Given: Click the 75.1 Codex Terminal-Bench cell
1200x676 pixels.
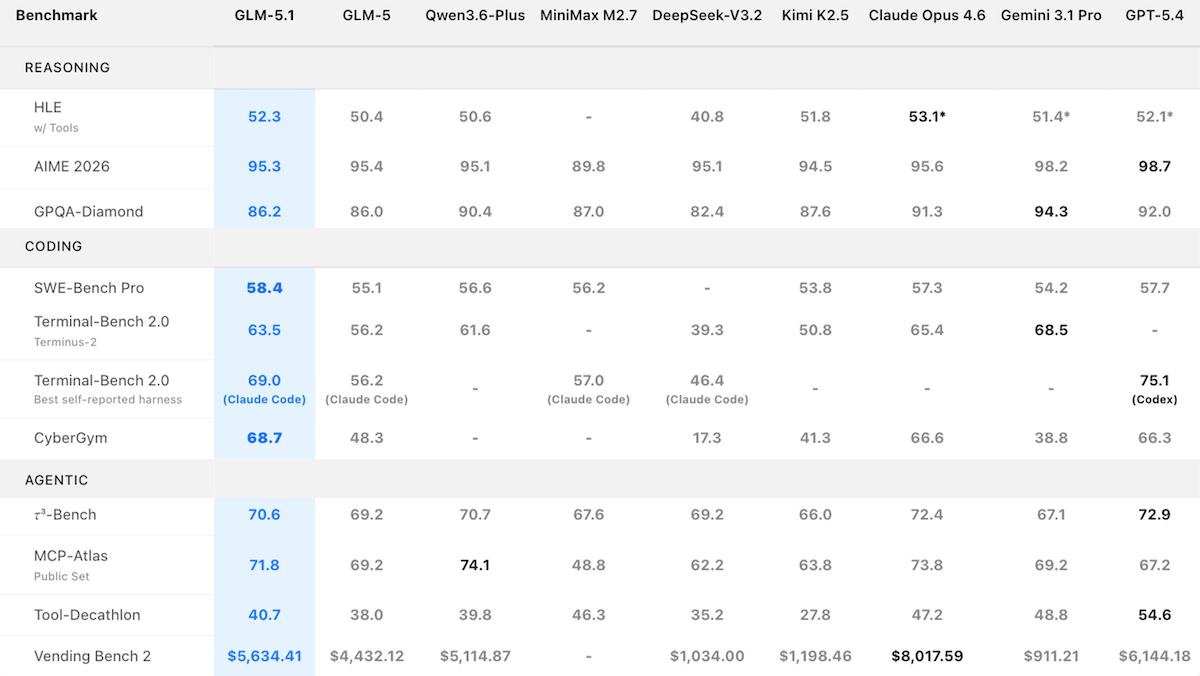Looking at the screenshot, I should coord(1154,388).
